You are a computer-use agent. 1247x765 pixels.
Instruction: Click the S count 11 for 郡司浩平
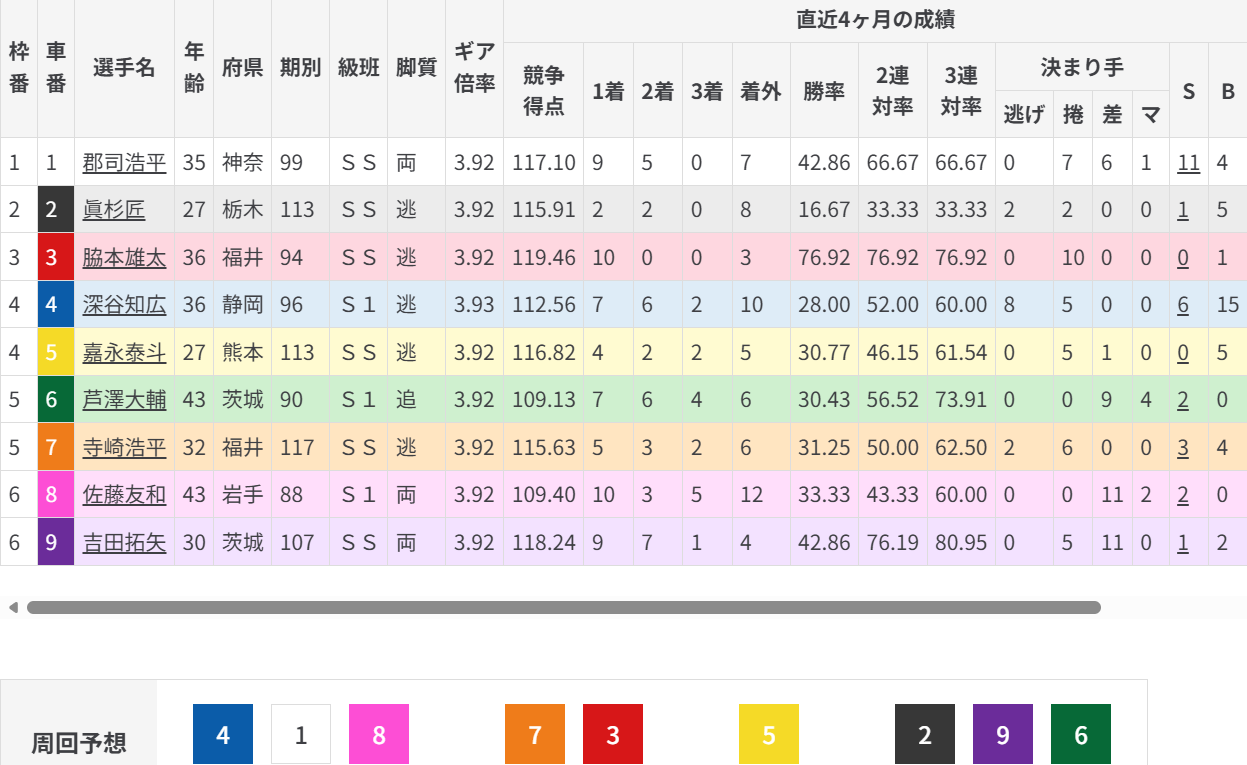1188,162
